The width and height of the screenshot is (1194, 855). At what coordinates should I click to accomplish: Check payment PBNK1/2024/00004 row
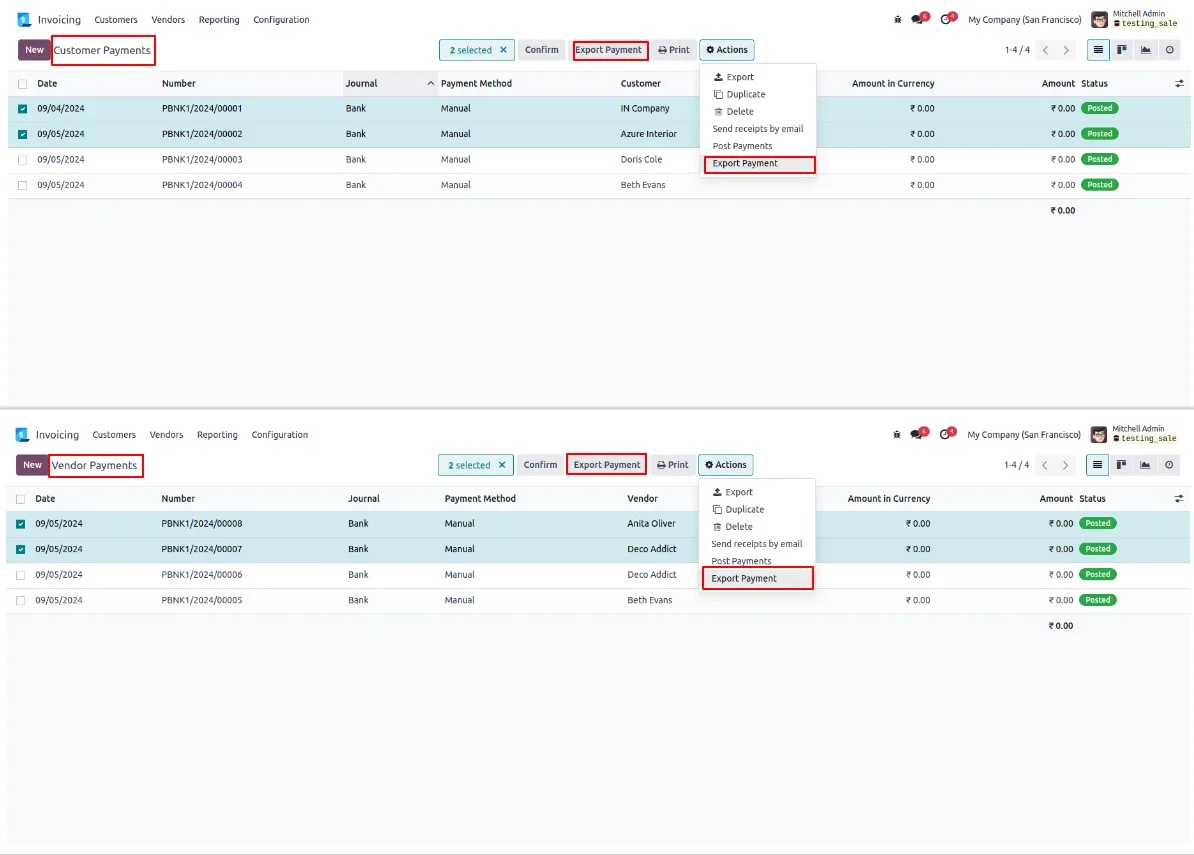[23, 185]
